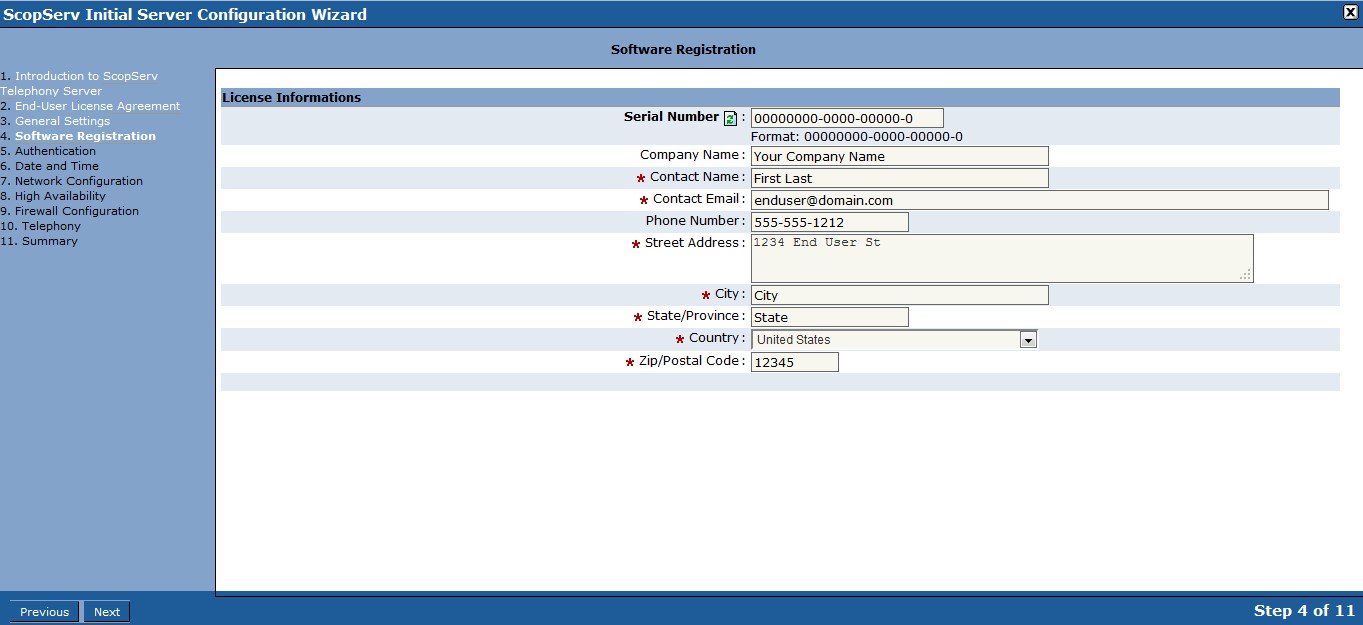
Task: Click the State/Province input field
Action: [x=830, y=317]
